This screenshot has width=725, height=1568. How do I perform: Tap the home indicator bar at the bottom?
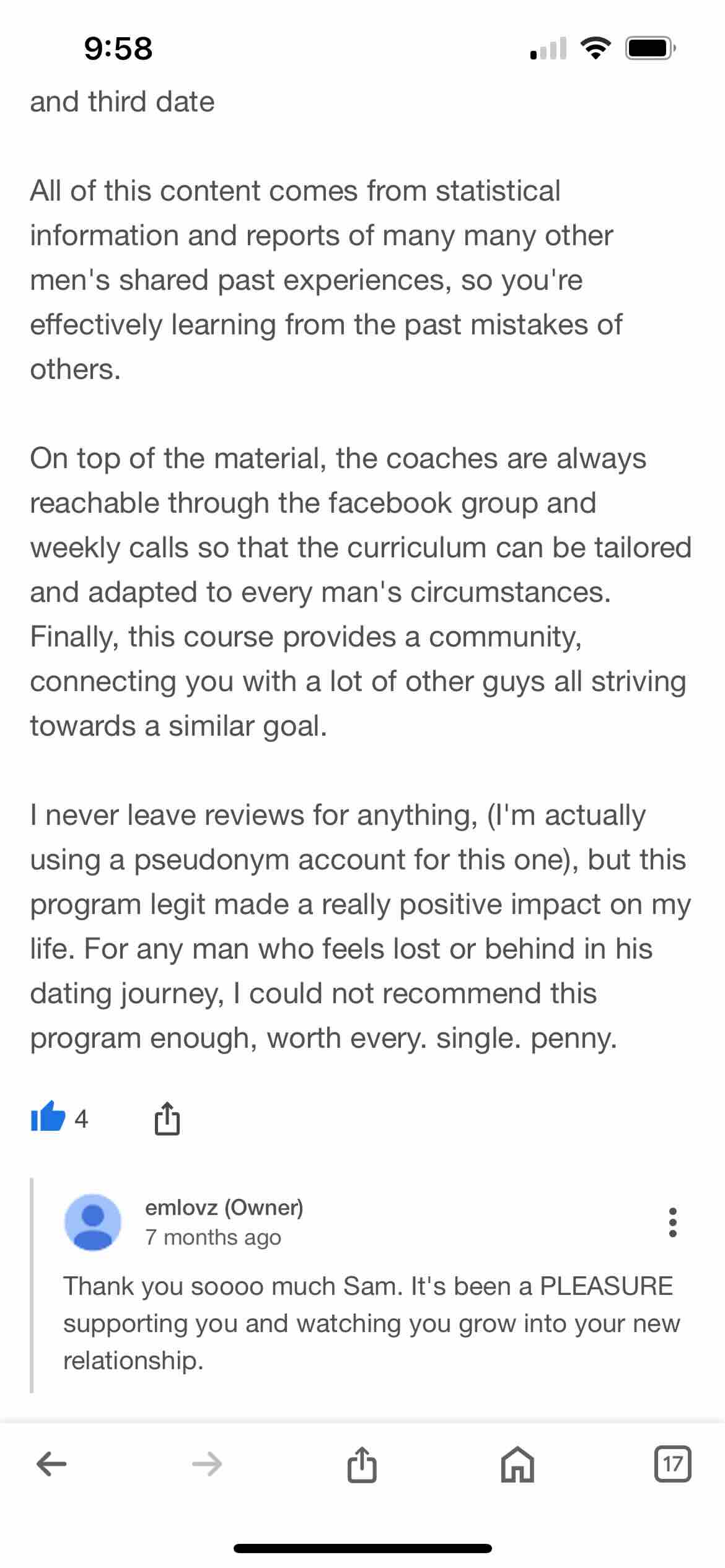(362, 1548)
